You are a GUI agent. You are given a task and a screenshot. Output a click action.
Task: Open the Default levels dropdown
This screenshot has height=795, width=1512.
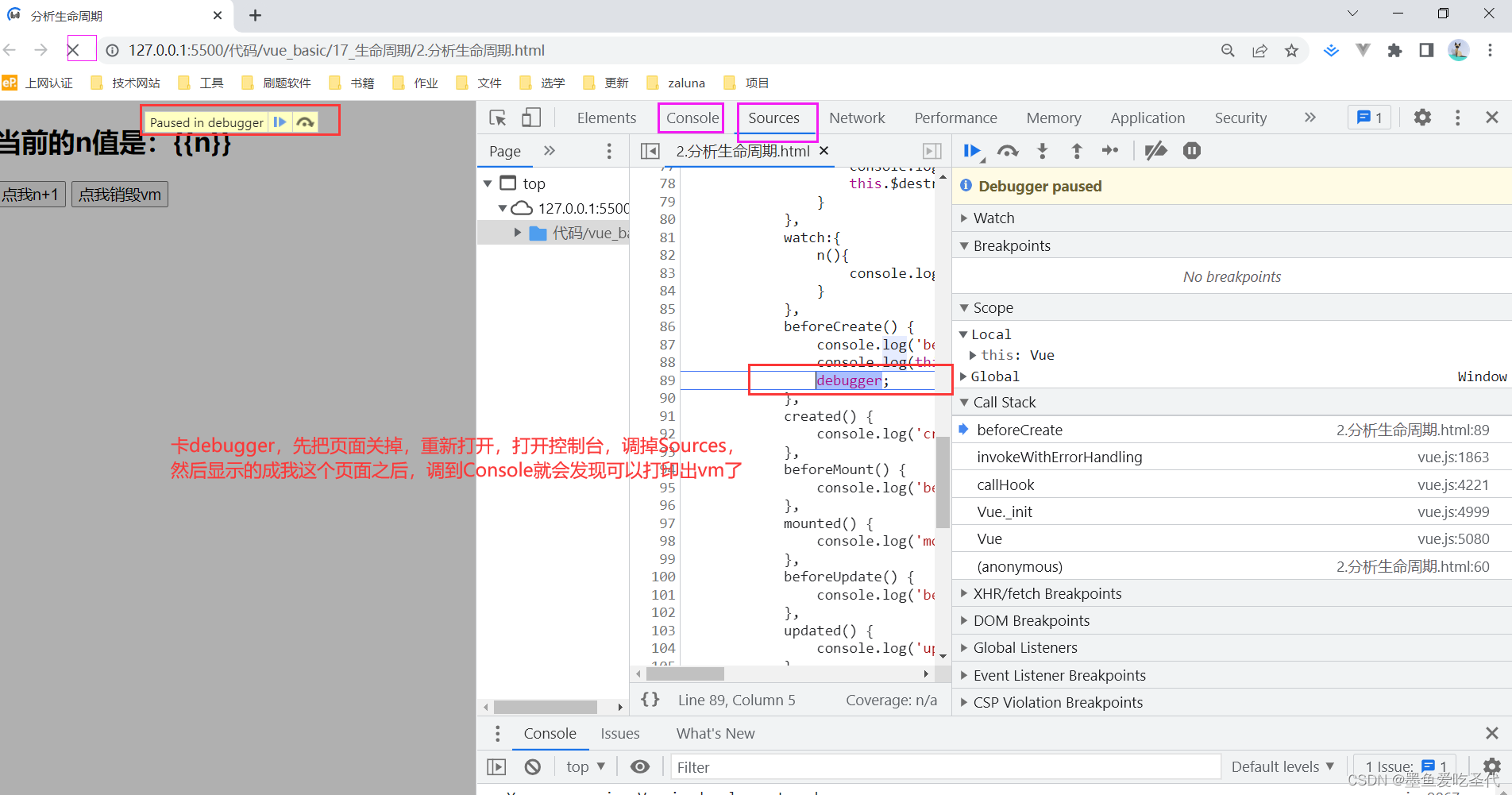[x=1282, y=767]
